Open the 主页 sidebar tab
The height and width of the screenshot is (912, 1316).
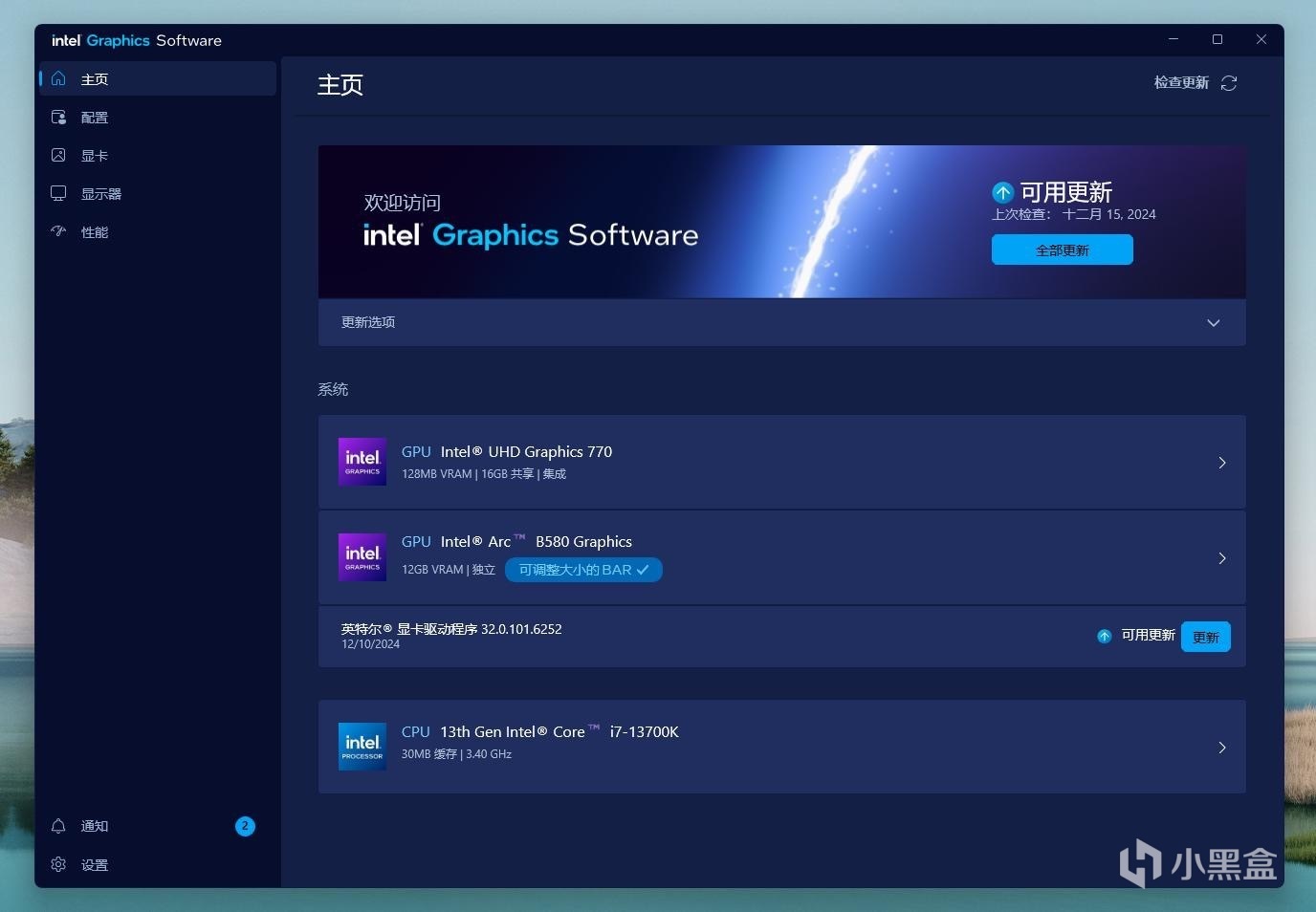pos(158,78)
